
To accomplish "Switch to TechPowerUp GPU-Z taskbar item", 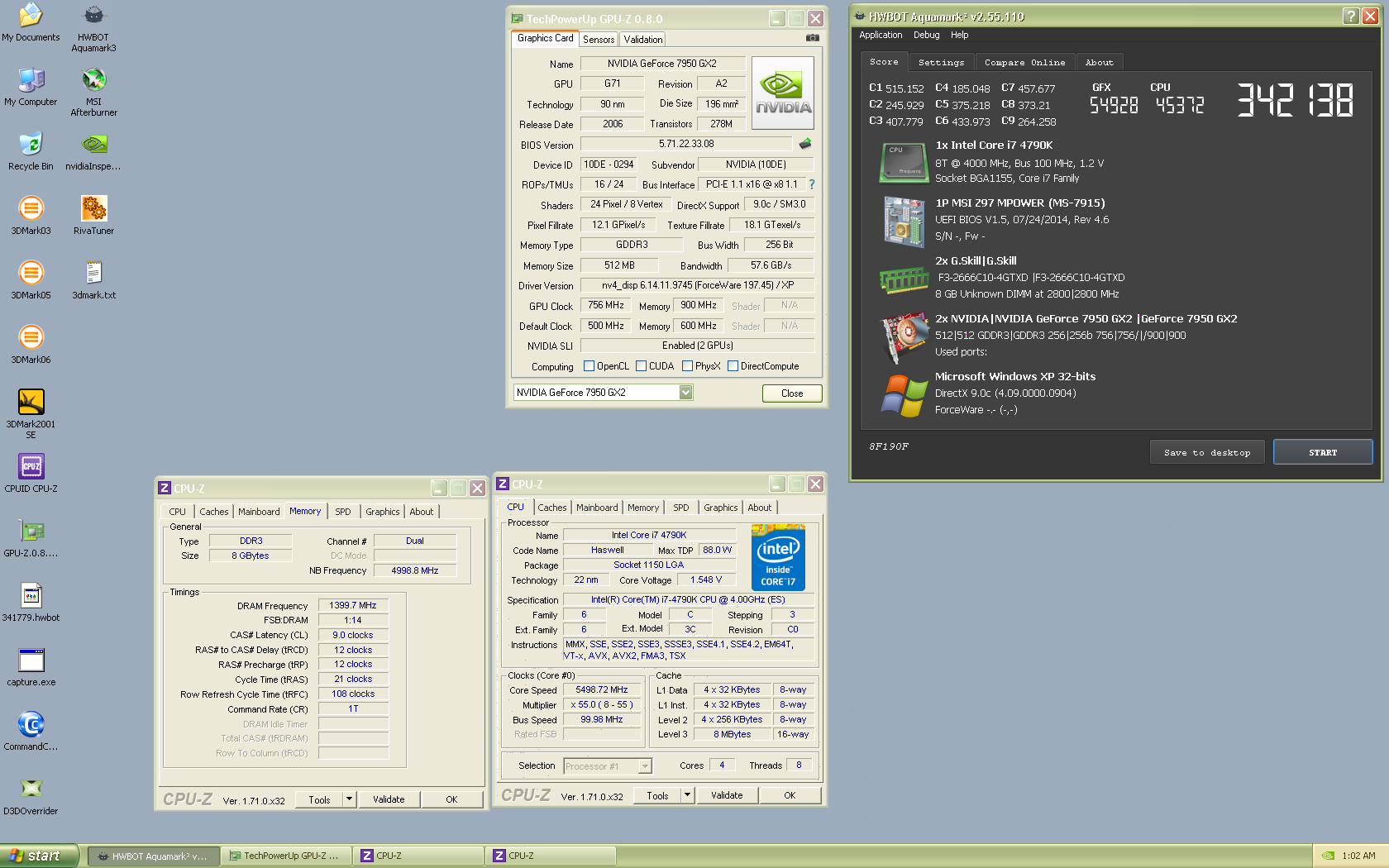I will 286,856.
